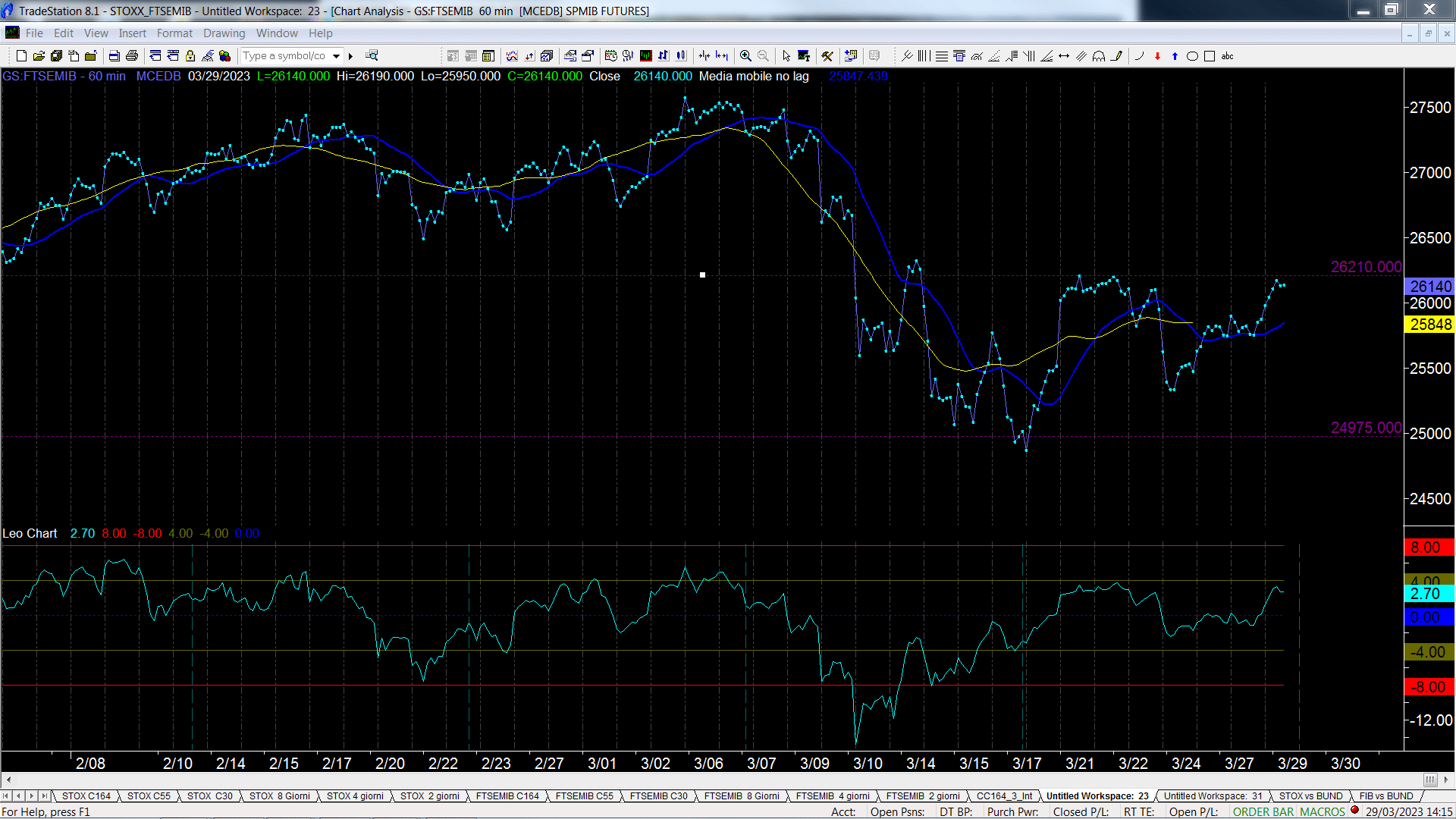This screenshot has height=819, width=1456.
Task: Click the chart text T icon
Action: (x=804, y=56)
